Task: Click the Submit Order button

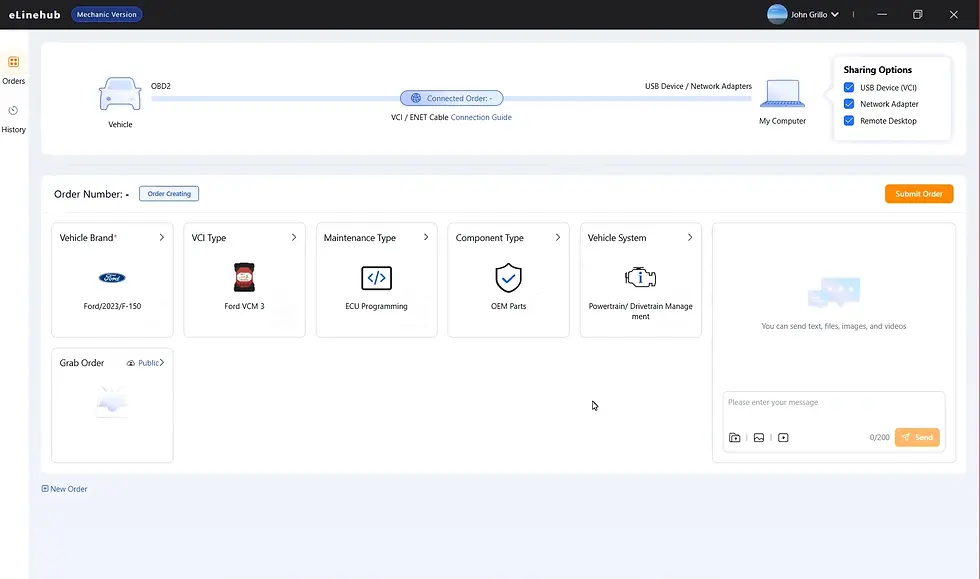Action: [919, 194]
